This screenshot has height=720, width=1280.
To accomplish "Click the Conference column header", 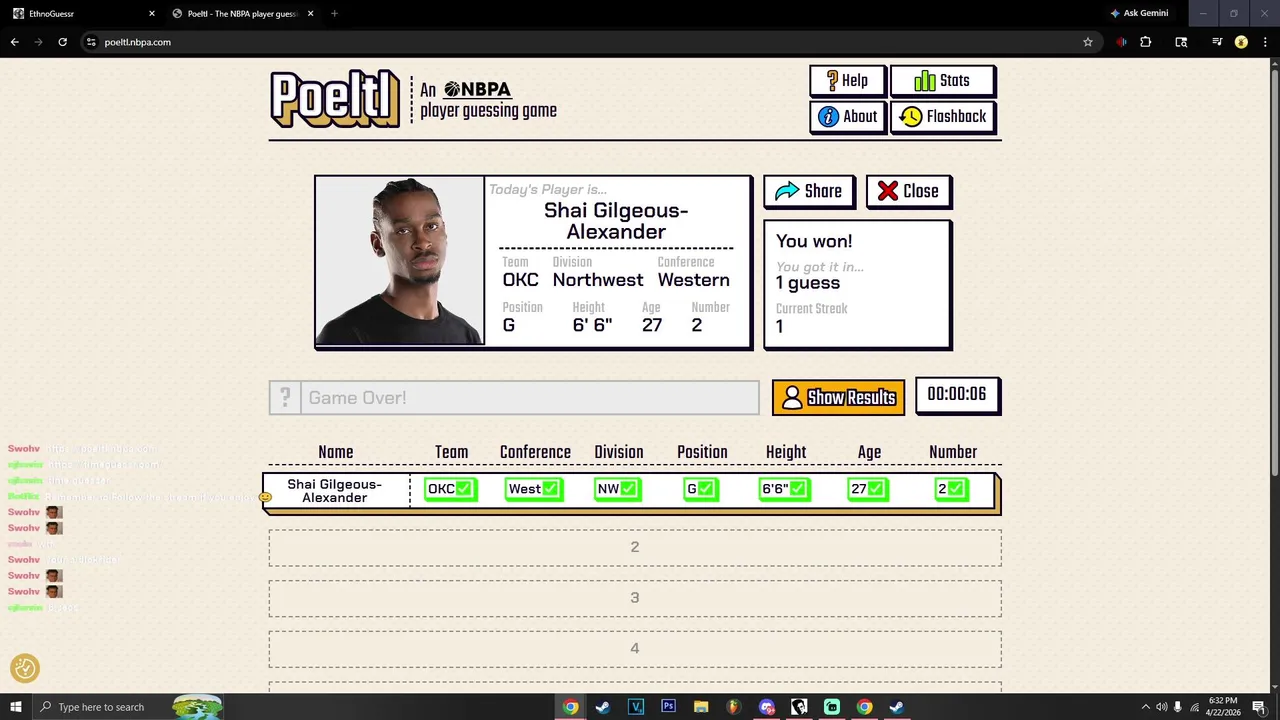I will coord(535,452).
